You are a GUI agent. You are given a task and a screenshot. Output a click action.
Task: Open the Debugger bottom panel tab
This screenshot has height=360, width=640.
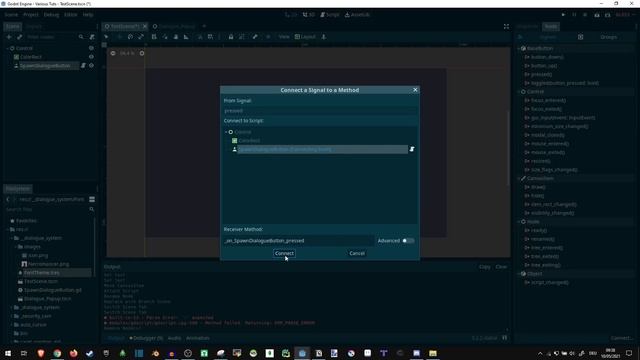point(146,338)
